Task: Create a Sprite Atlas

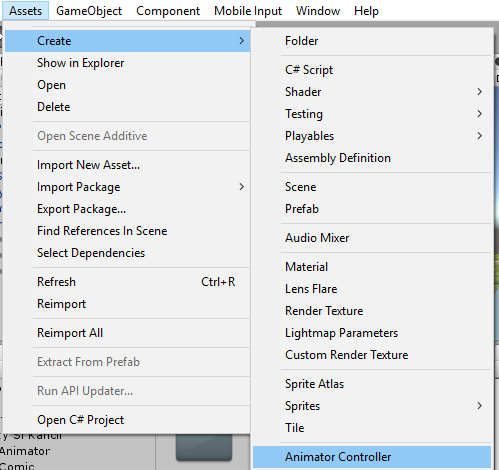Action: [372, 384]
